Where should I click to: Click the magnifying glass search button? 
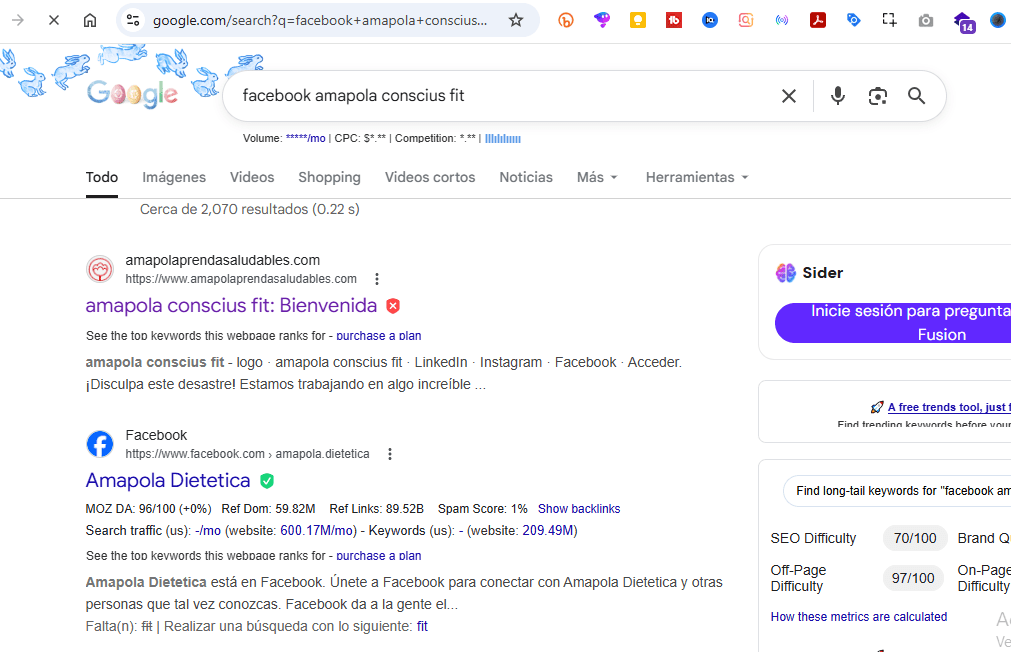tap(916, 96)
